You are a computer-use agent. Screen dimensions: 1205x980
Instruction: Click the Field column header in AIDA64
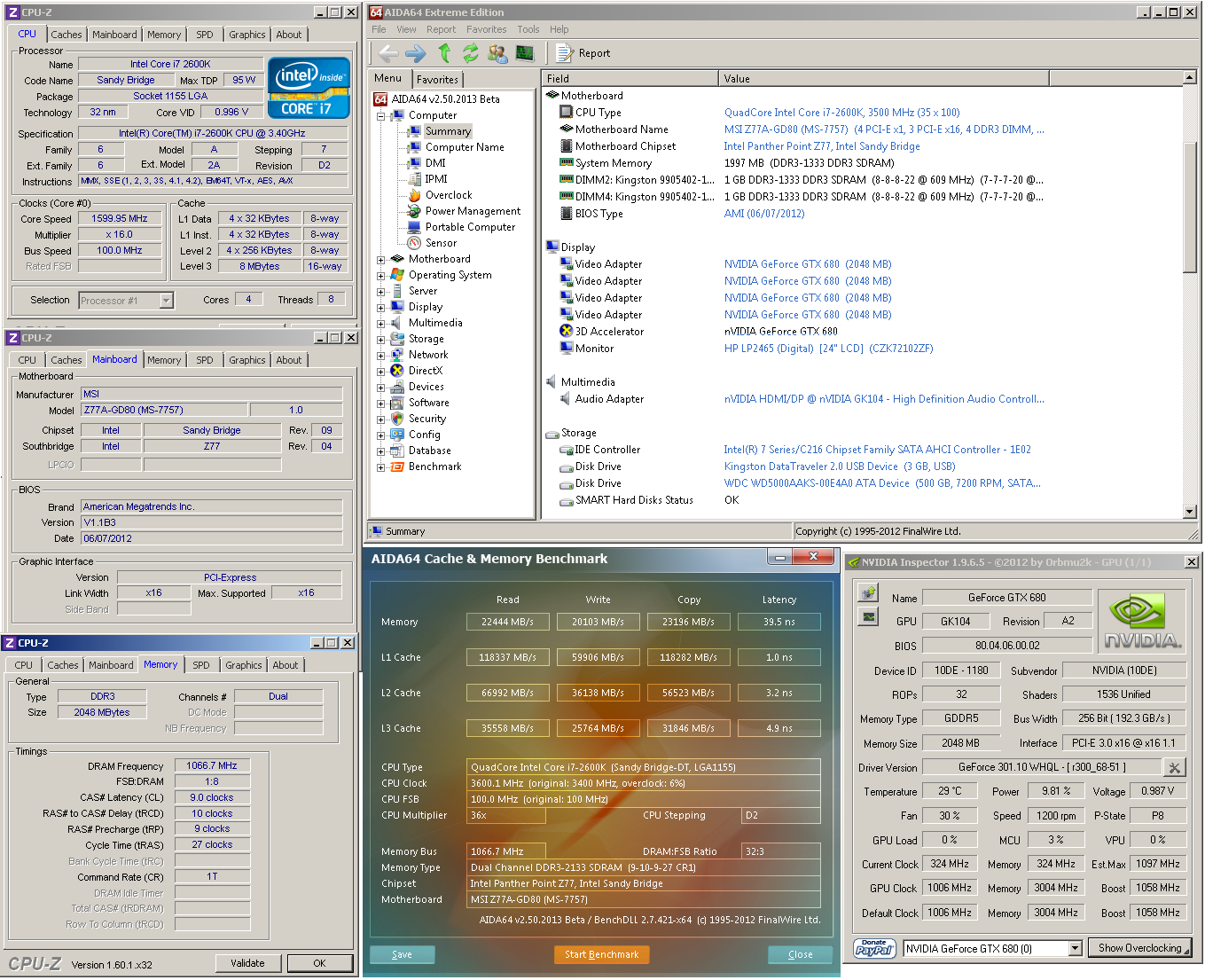[630, 79]
